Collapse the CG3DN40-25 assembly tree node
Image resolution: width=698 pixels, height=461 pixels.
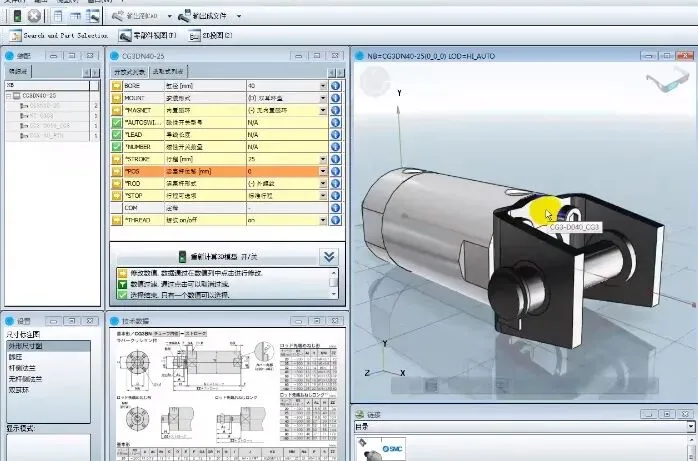click(8, 96)
